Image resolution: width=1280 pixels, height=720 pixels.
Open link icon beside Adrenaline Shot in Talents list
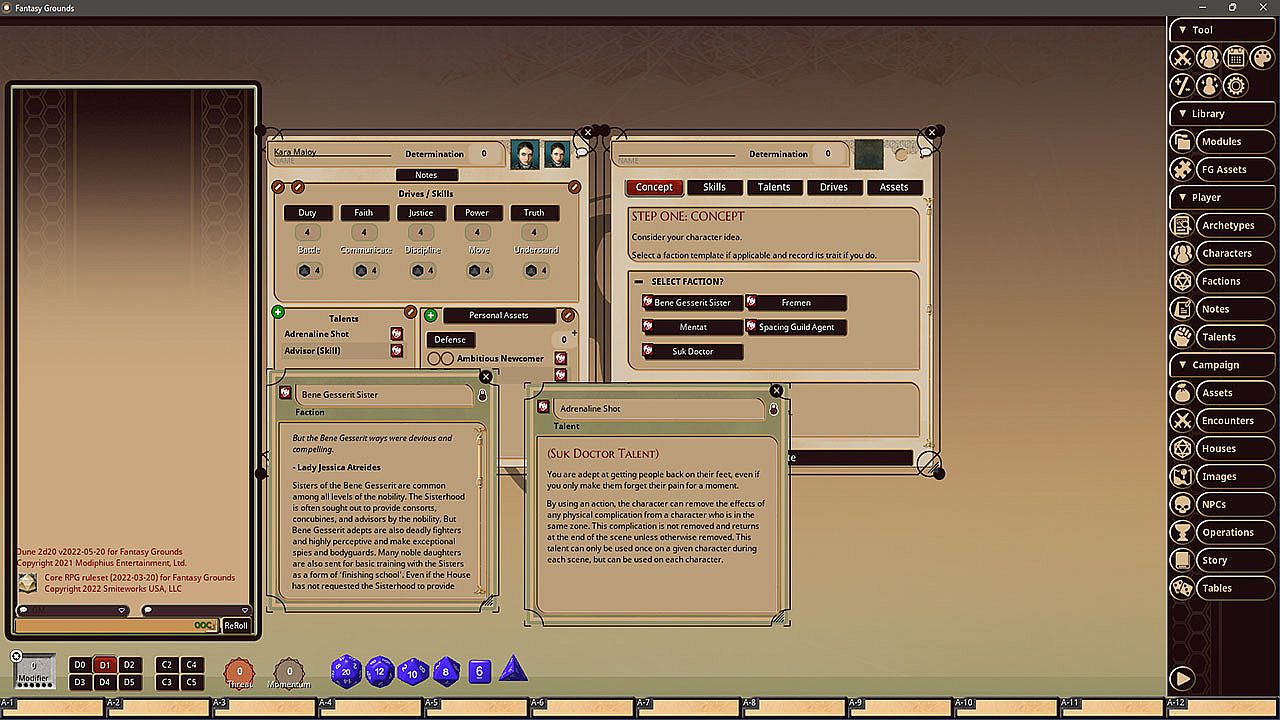click(x=397, y=334)
